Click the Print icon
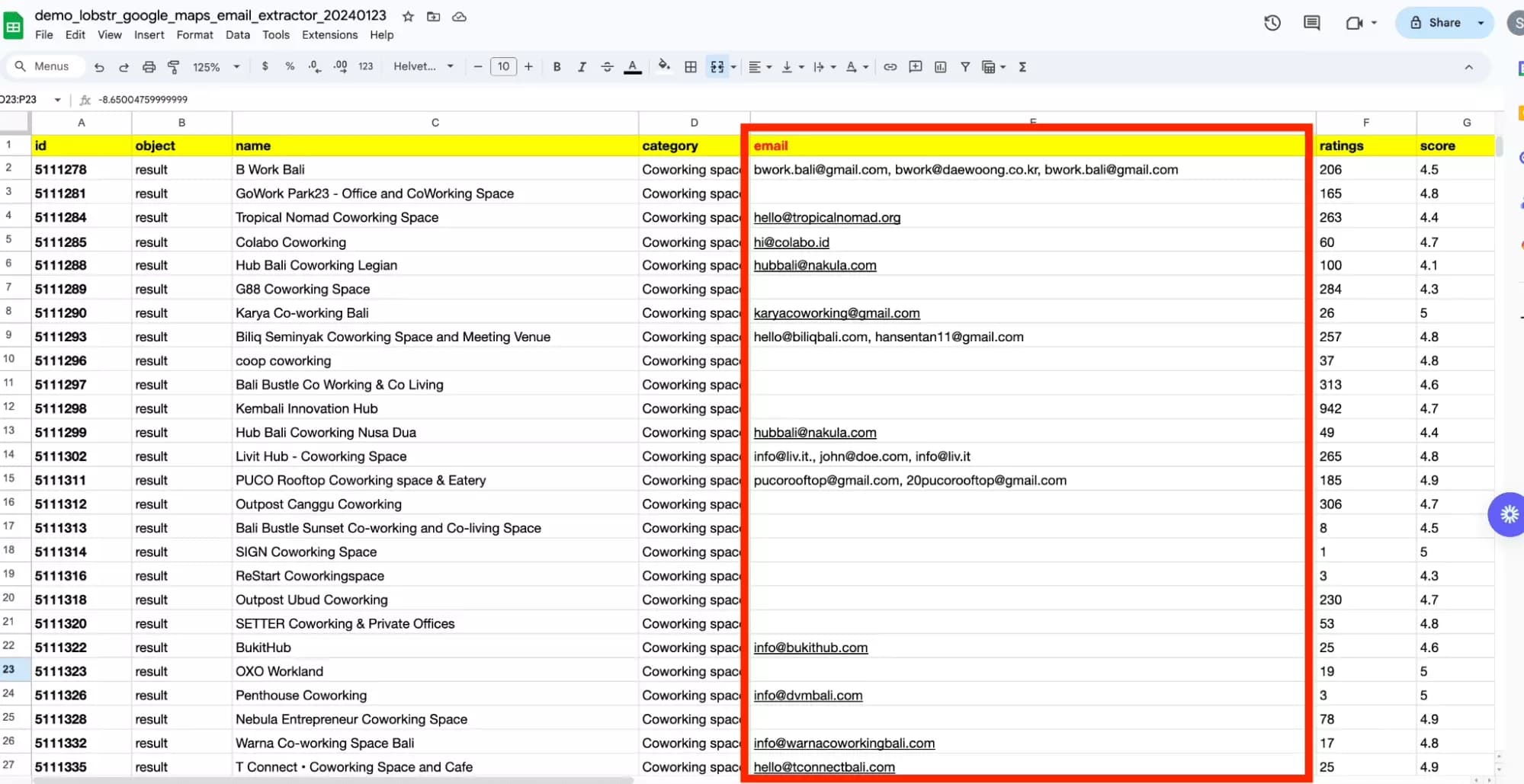This screenshot has width=1524, height=784. tap(149, 67)
